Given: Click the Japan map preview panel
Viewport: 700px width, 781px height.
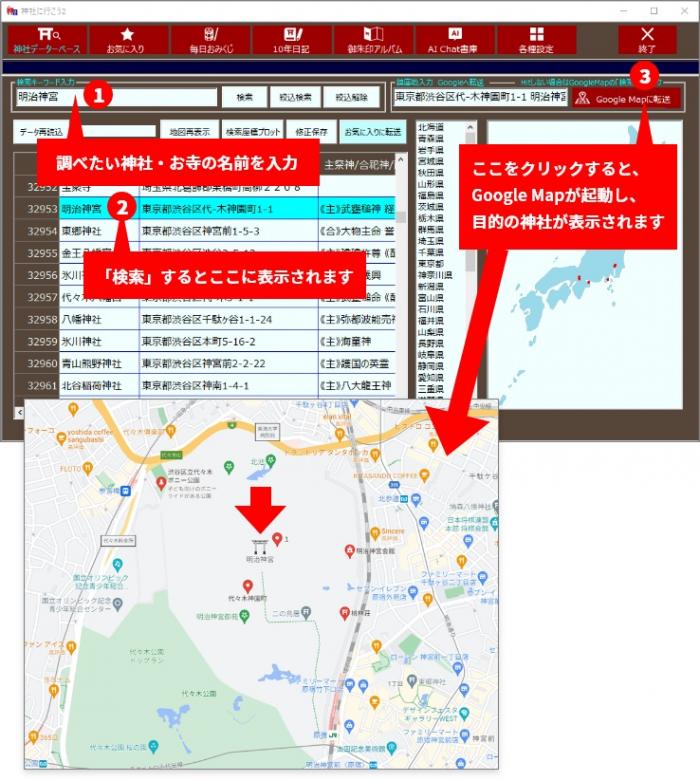Looking at the screenshot, I should coord(584,264).
